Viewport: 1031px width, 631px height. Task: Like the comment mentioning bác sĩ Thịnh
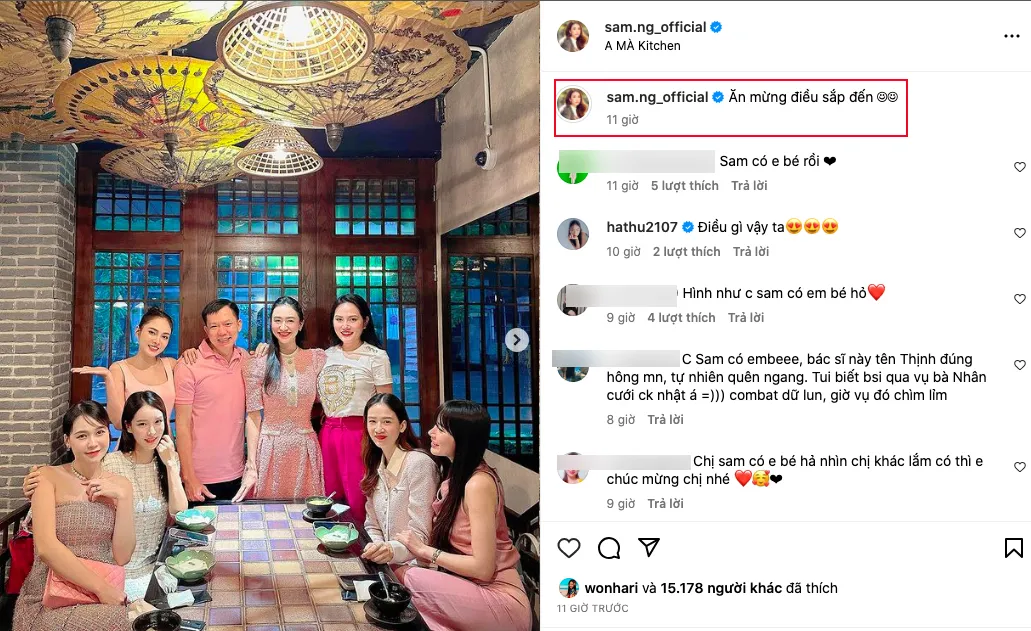[1020, 365]
